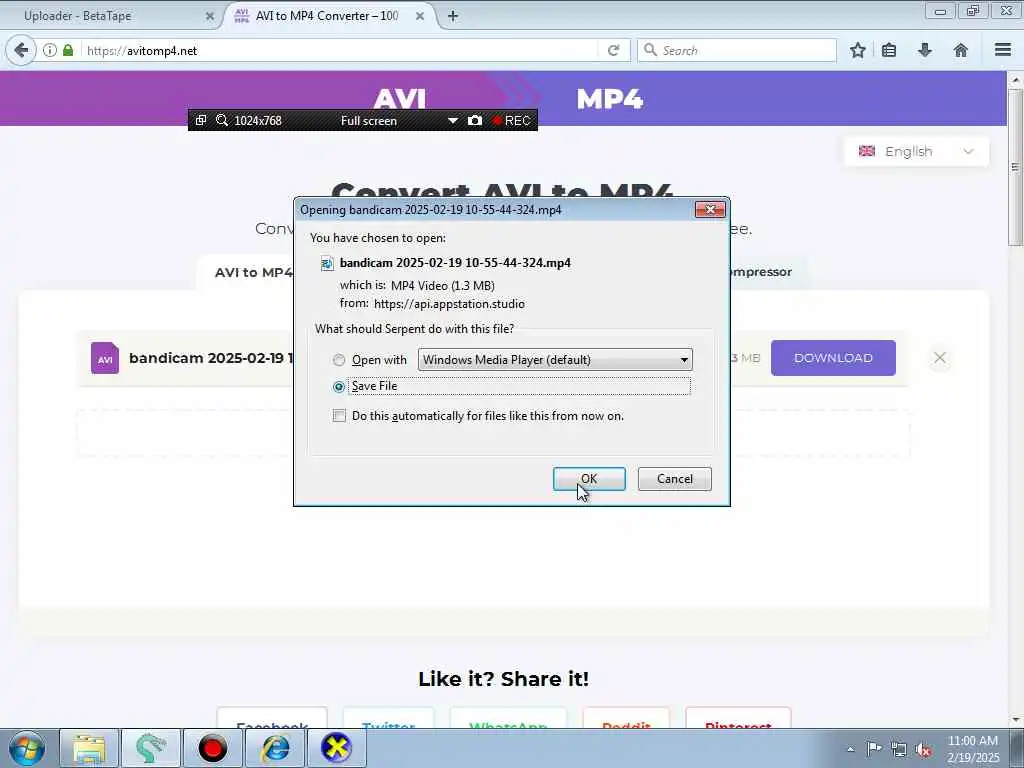
Task: Click Bandicam magnifier resolution icon
Action: click(x=222, y=120)
